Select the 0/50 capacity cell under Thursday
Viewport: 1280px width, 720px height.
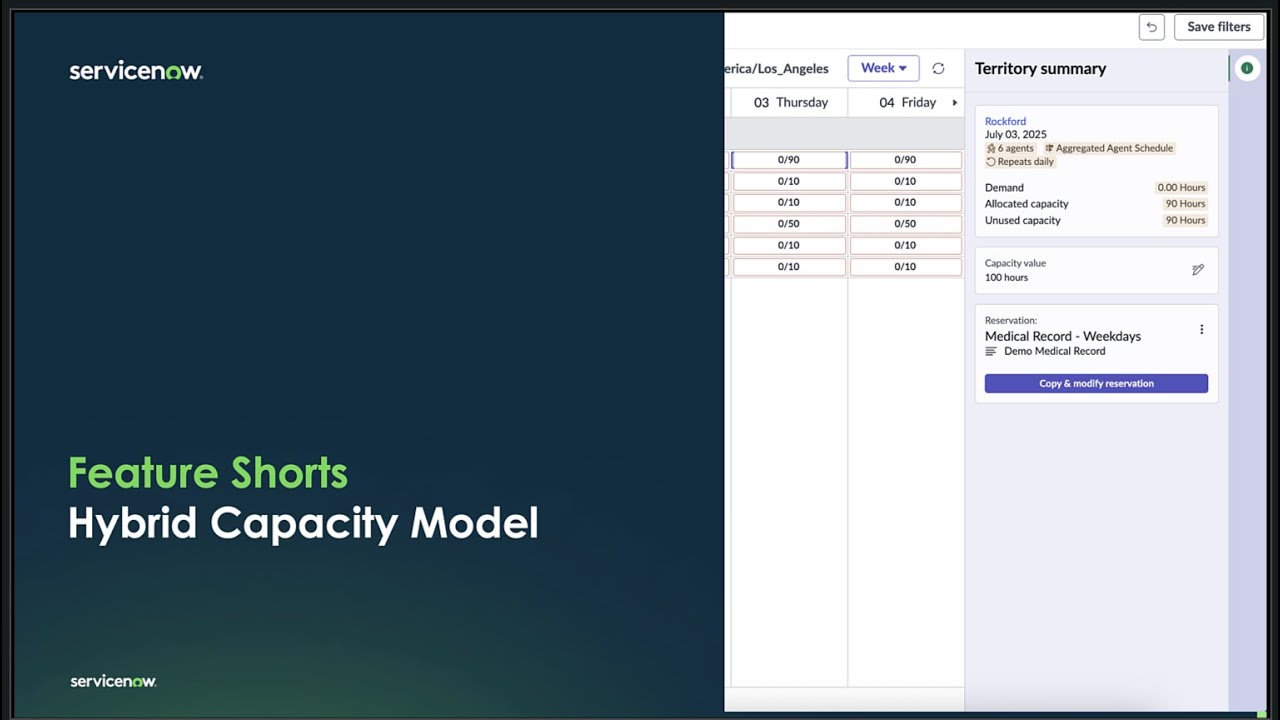(x=789, y=223)
